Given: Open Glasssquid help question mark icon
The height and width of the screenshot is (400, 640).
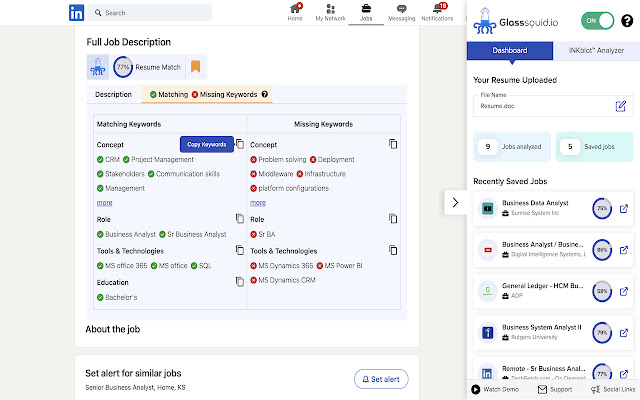Looking at the screenshot, I should click(627, 20).
